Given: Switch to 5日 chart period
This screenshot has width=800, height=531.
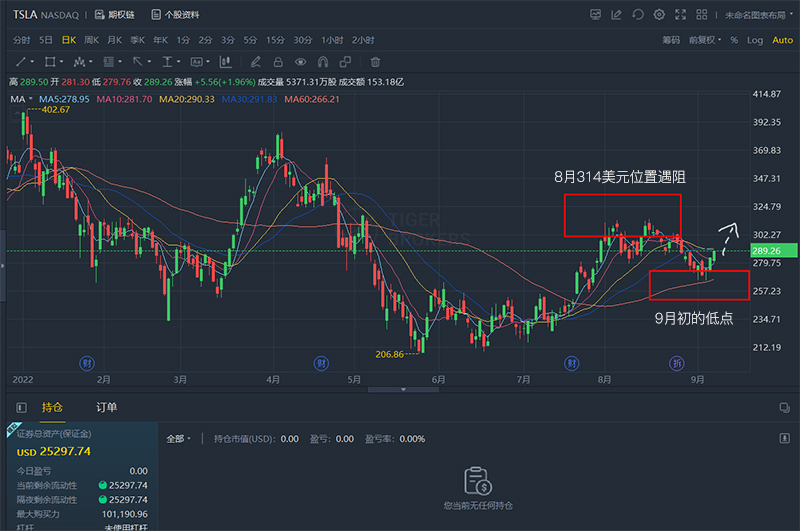Looking at the screenshot, I should click(x=46, y=40).
